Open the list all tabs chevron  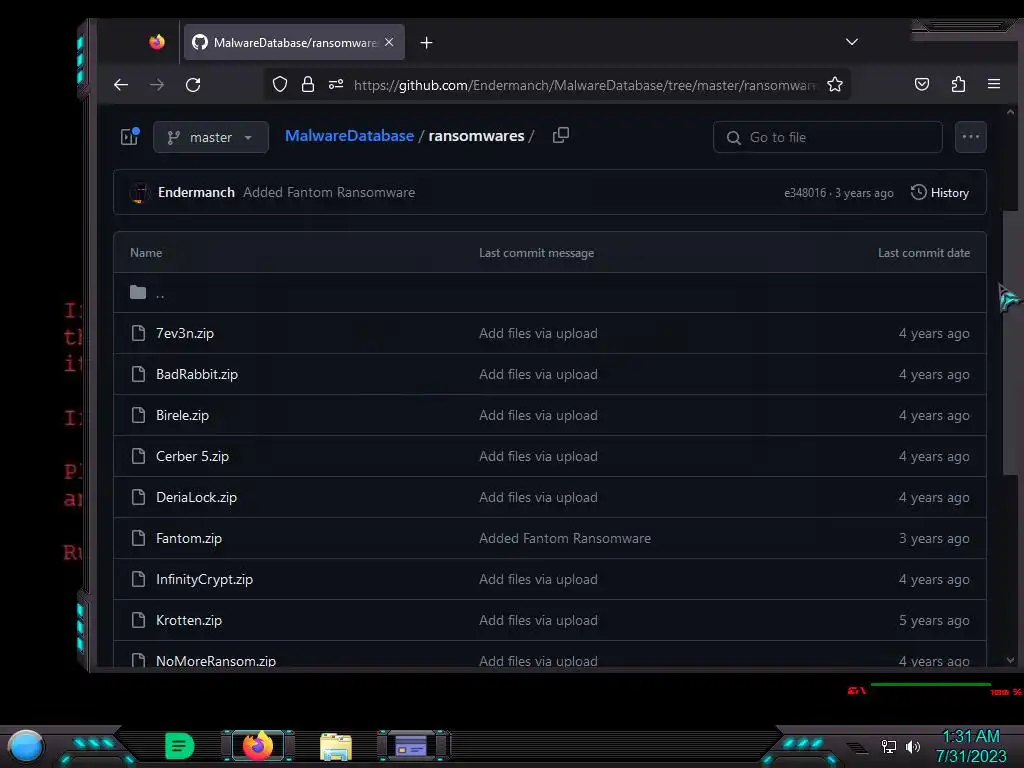point(852,42)
